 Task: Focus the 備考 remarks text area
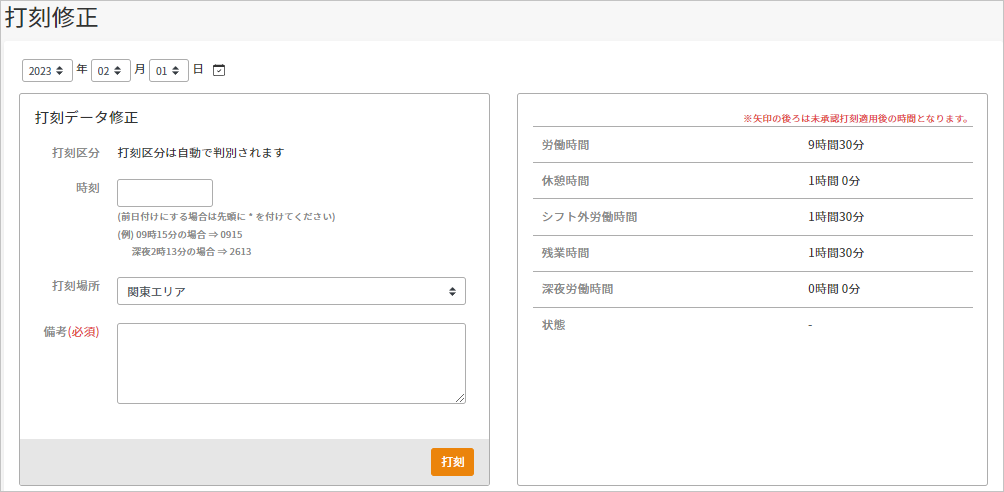pyautogui.click(x=291, y=363)
